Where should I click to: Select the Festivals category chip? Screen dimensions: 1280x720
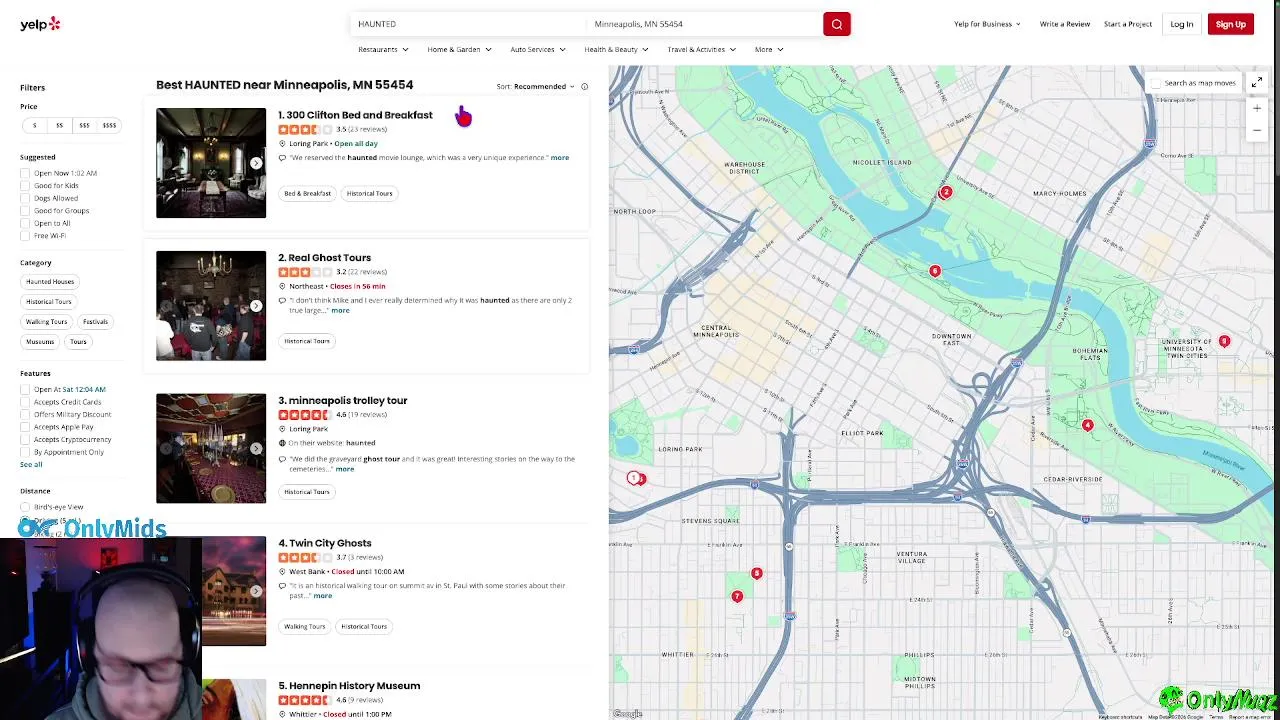96,322
